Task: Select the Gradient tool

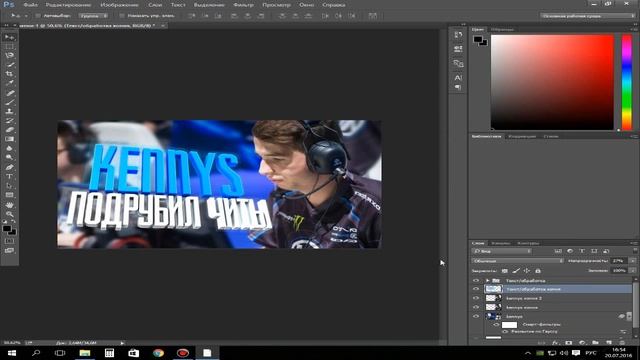Action: coord(9,139)
